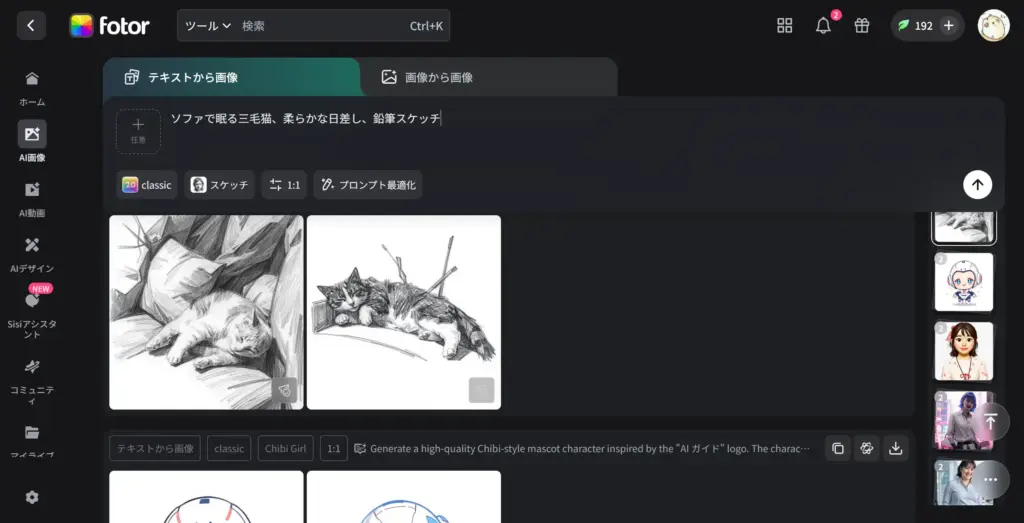Open AI動画 in sidebar
This screenshot has height=523, width=1024.
[x=32, y=198]
